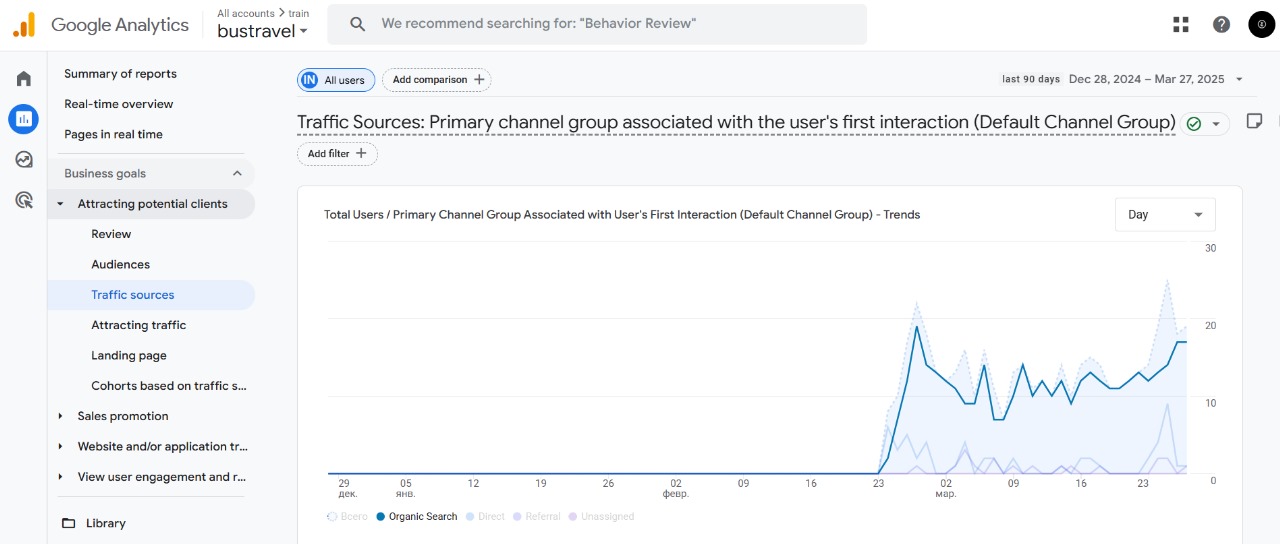Viewport: 1280px width, 544px height.
Task: Open the Explore icon in sidebar
Action: (23, 159)
